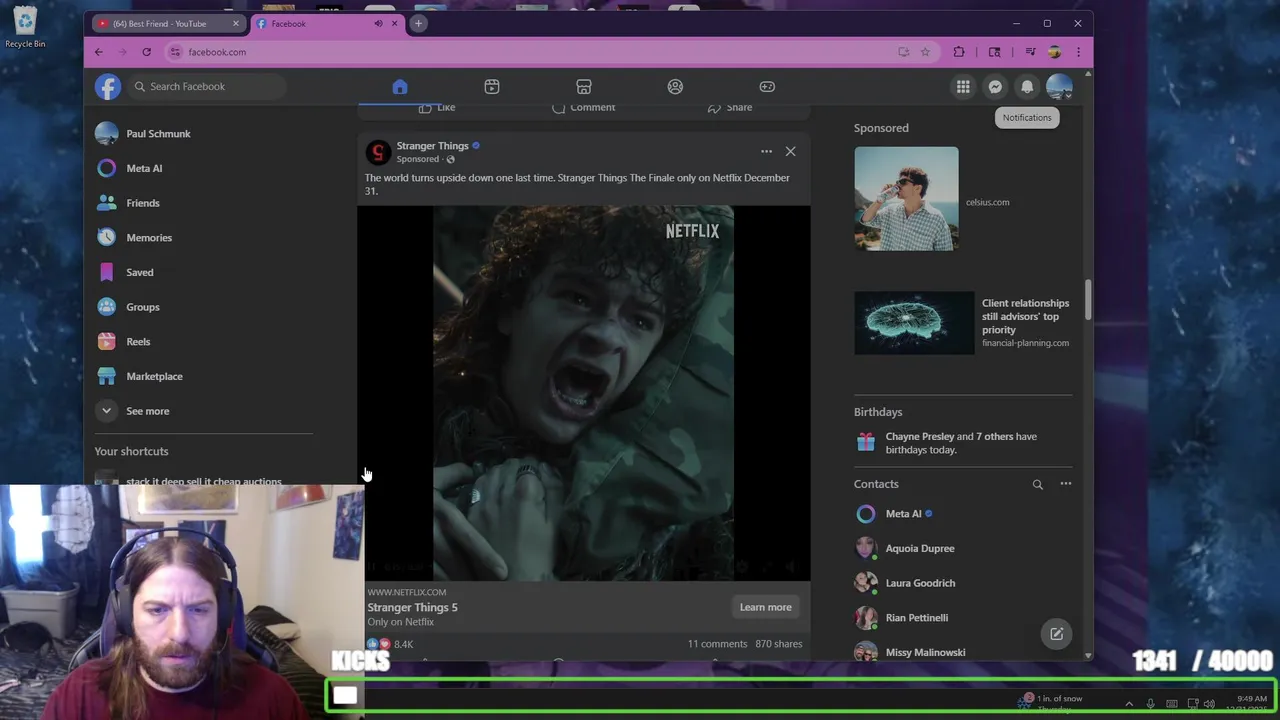Close the YouTube tab

click(x=236, y=23)
